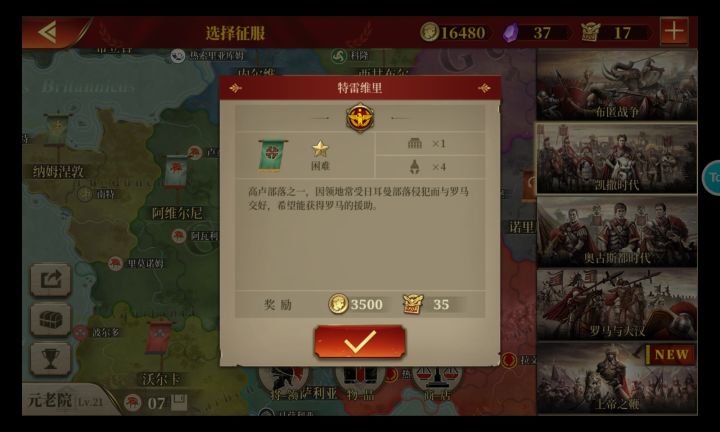The image size is (720, 432).
Task: Select the 布匿战争 campaign thumbnail
Action: tap(617, 85)
